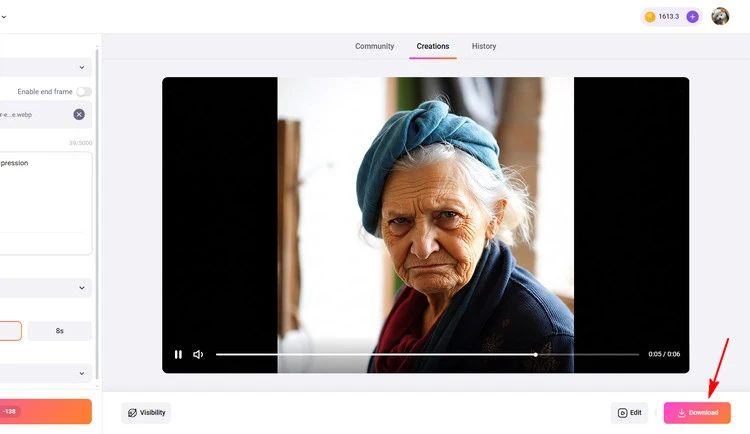This screenshot has width=750, height=434.
Task: Download the generated video
Action: [x=697, y=412]
